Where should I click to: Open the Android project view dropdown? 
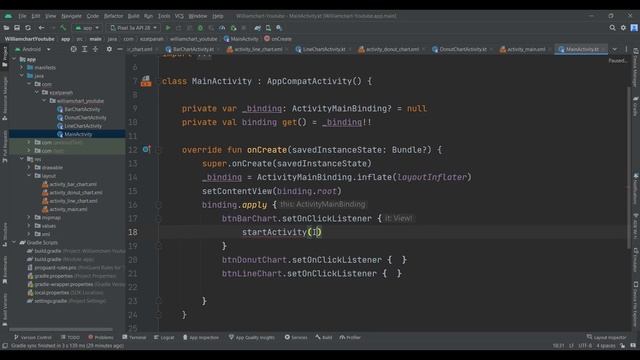pos(33,49)
